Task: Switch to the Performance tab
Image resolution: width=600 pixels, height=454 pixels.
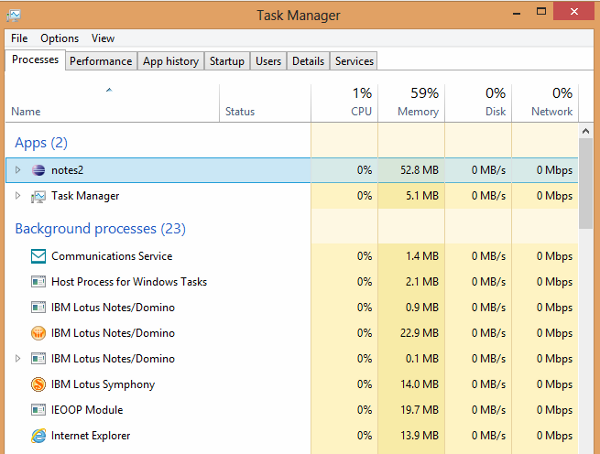Action: pyautogui.click(x=101, y=61)
